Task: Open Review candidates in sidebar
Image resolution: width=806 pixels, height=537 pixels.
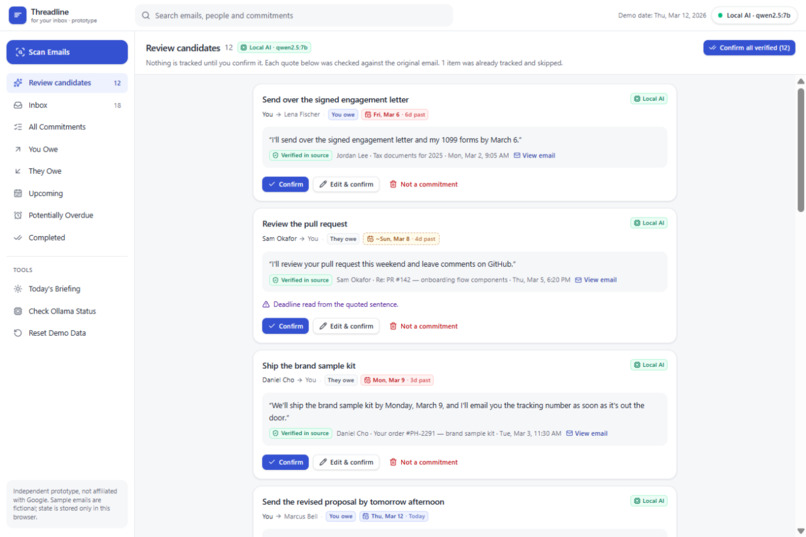Action: [67, 83]
